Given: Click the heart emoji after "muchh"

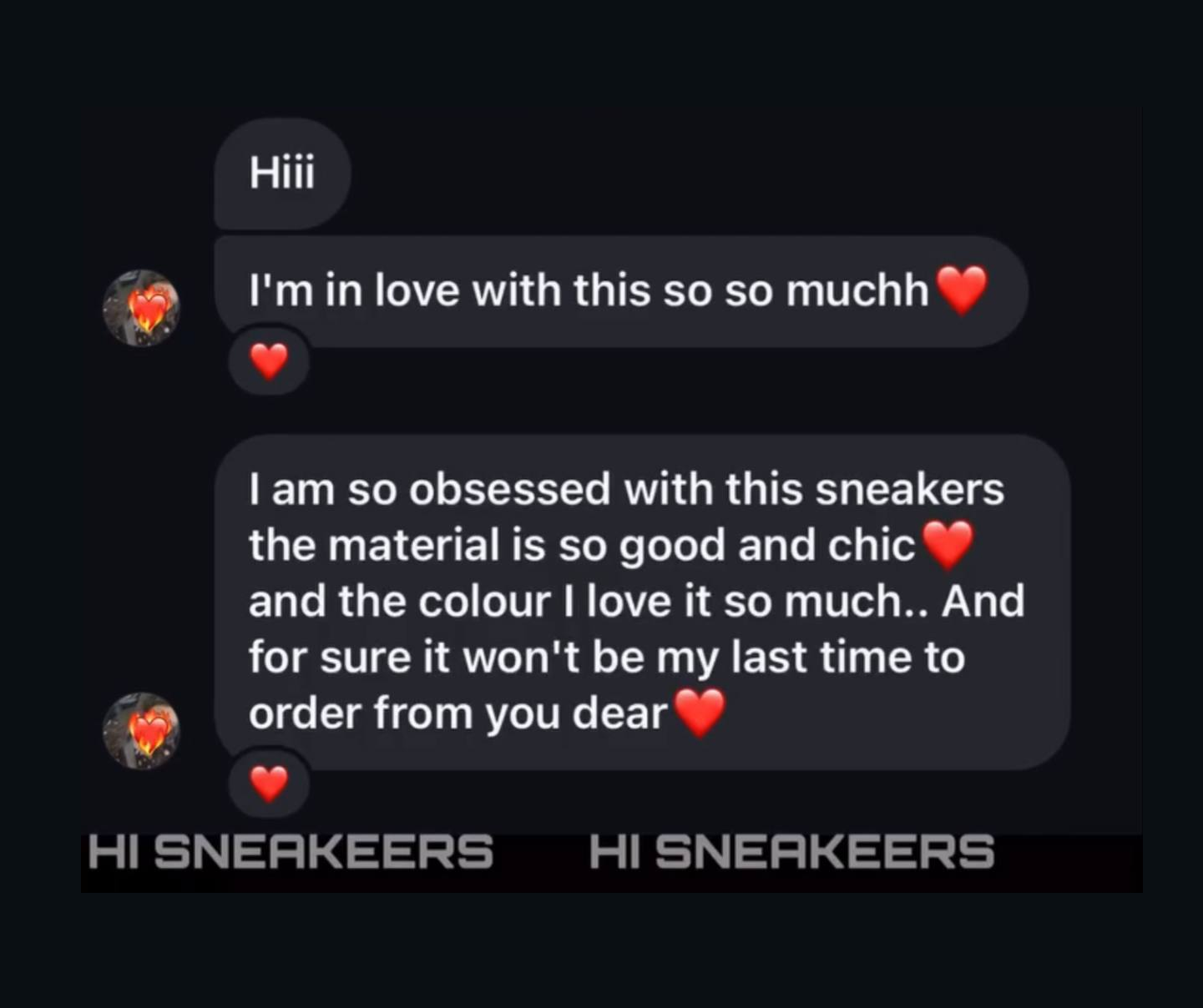Looking at the screenshot, I should click(x=962, y=290).
